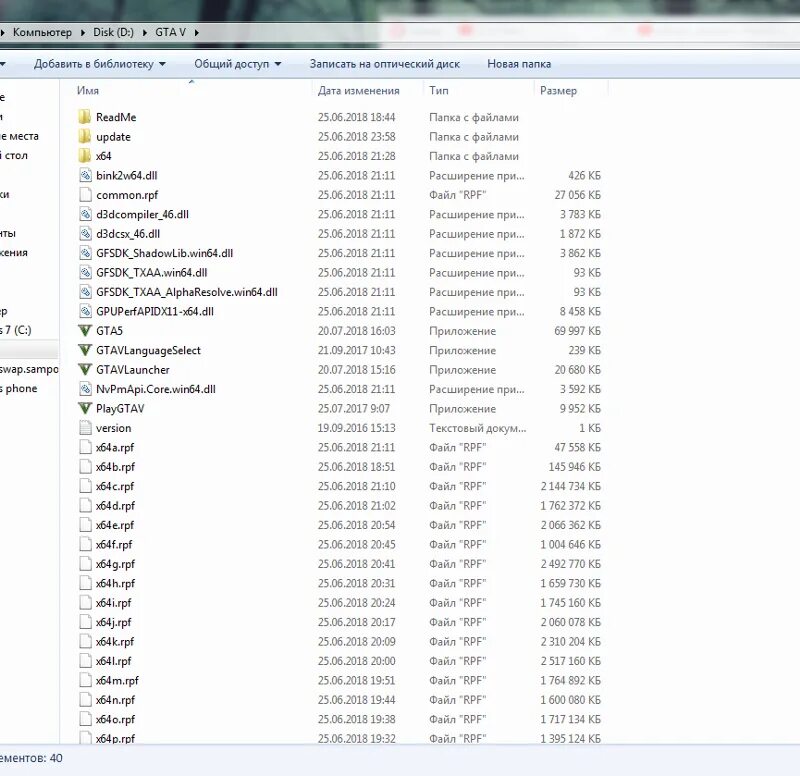Select the NvPmApi.Core.win64.dll icon
This screenshot has height=776, width=800.
(85, 389)
